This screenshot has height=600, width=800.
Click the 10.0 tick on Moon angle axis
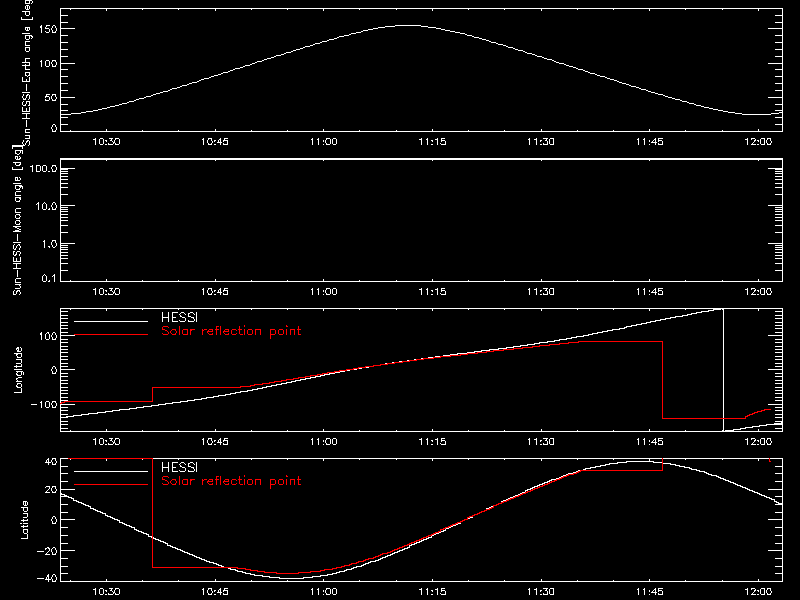click(x=46, y=206)
